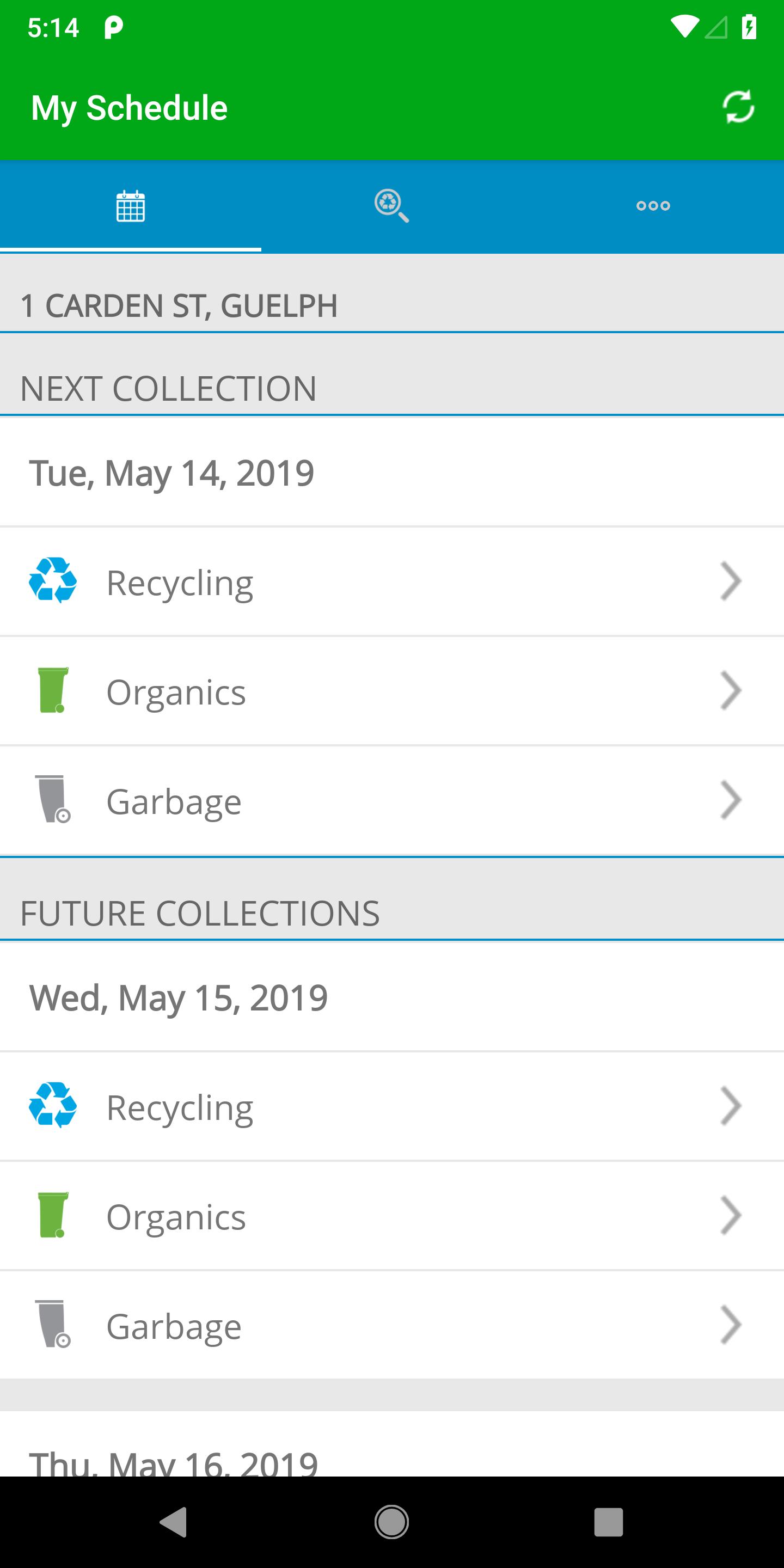784x1568 pixels.
Task: Expand Organics chevron for Tue, May 14
Action: (731, 690)
